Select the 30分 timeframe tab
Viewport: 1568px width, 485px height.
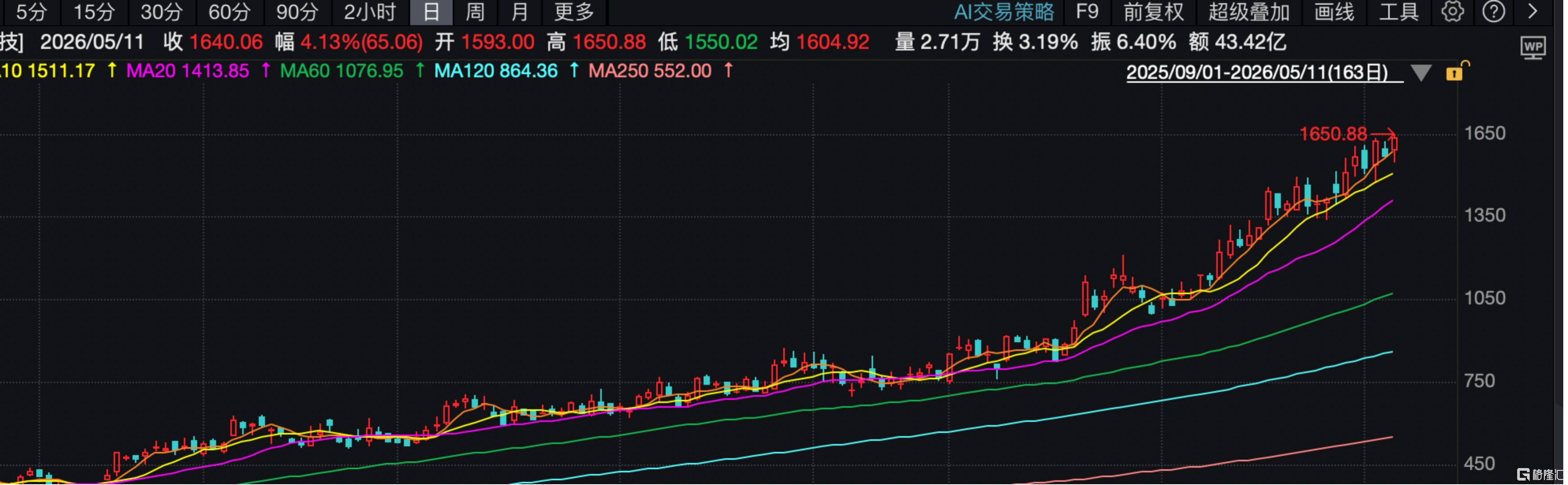coord(162,11)
